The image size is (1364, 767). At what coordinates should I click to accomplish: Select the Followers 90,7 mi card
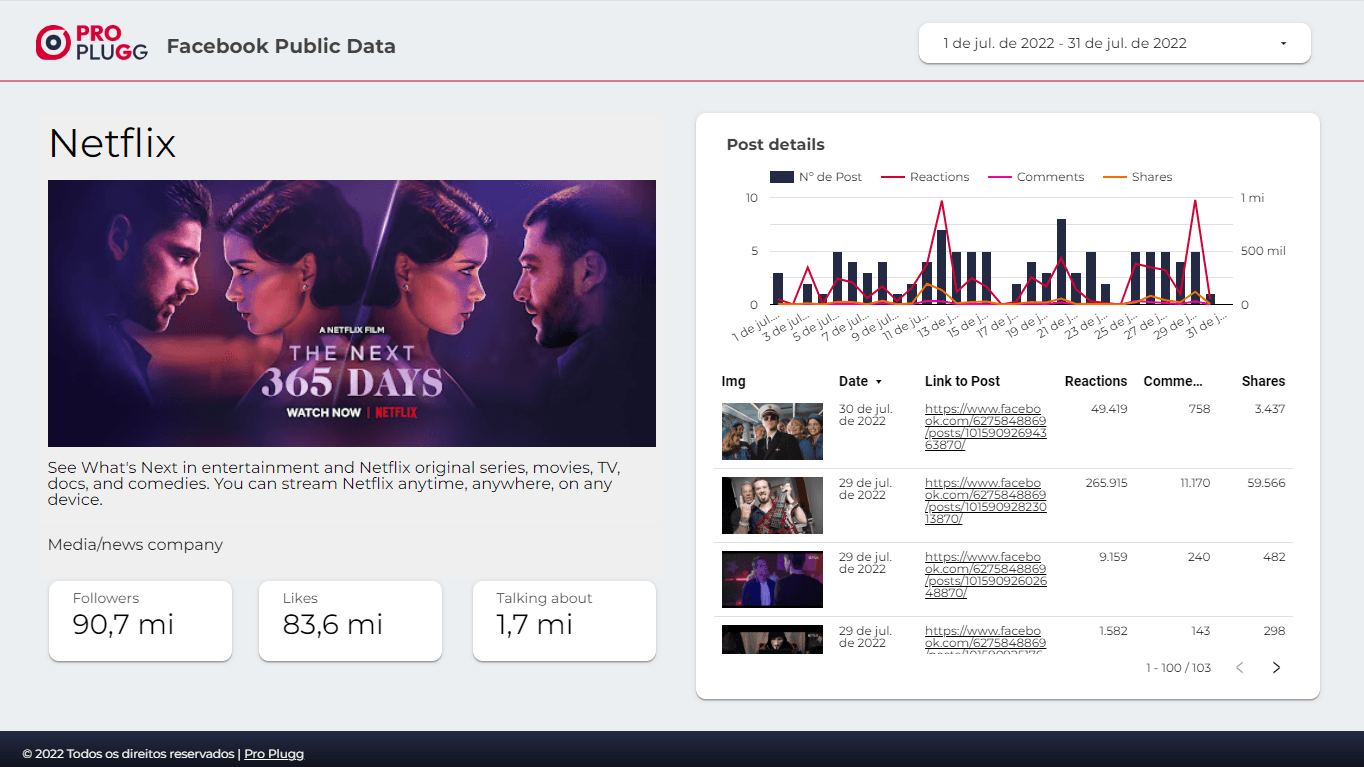(x=140, y=621)
